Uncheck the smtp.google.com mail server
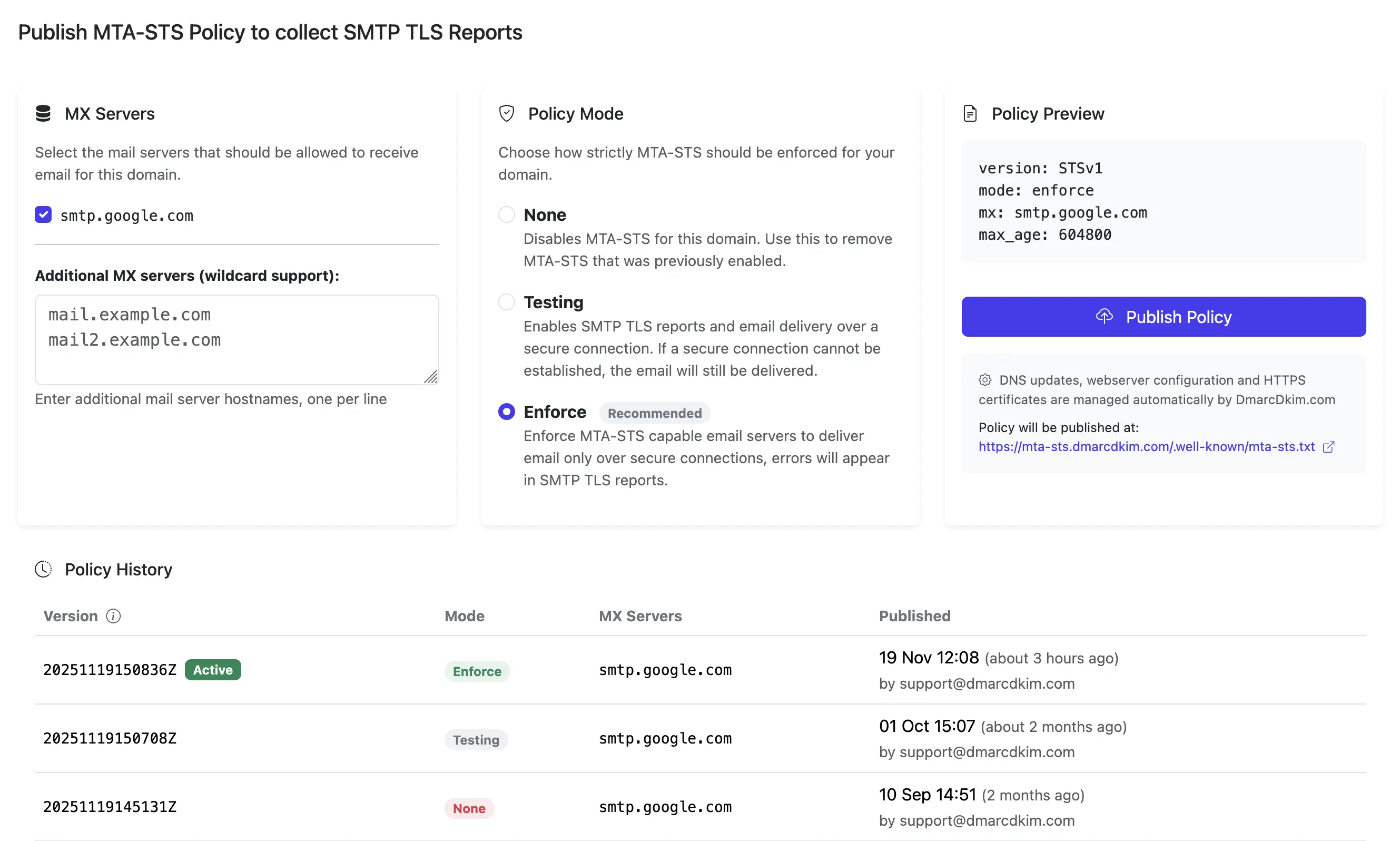The height and width of the screenshot is (841, 1400). pos(43,215)
